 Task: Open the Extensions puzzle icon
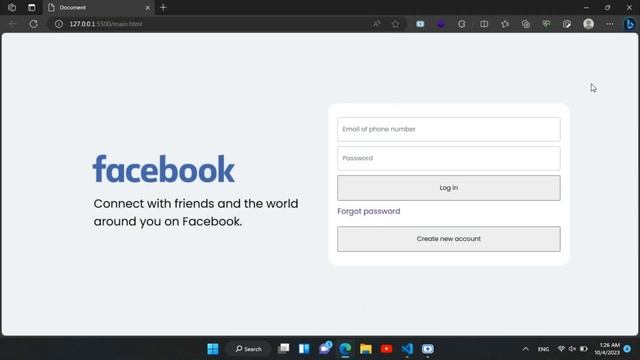coord(462,24)
